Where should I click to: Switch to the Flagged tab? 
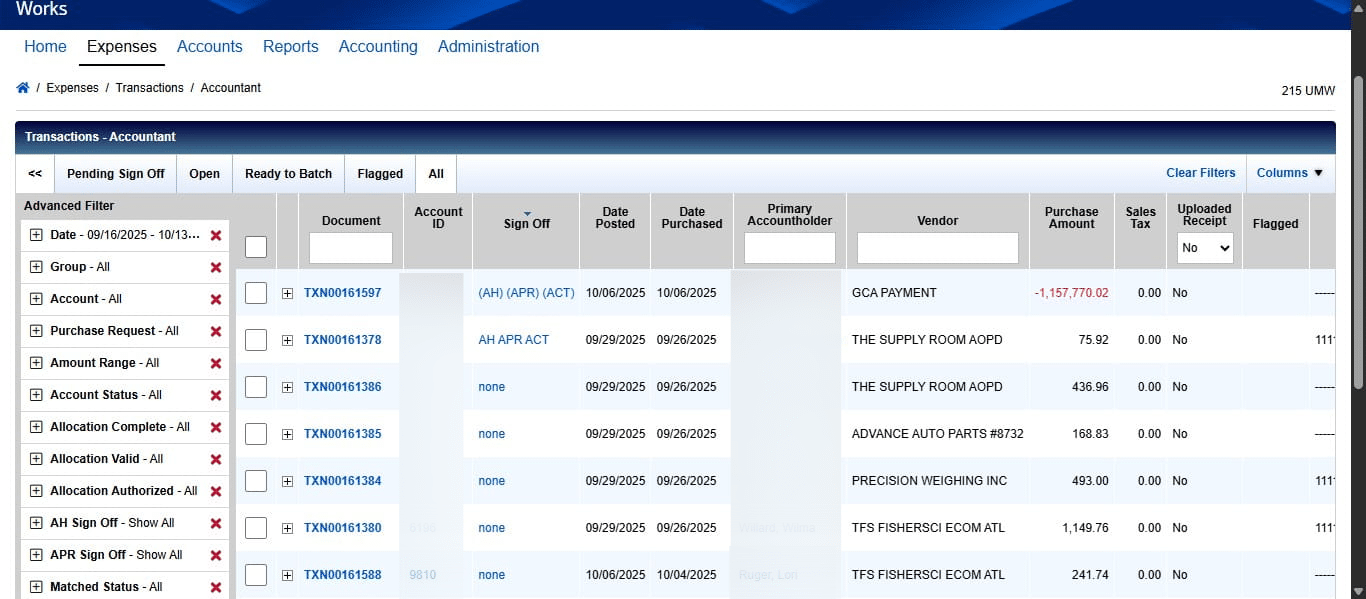click(380, 174)
